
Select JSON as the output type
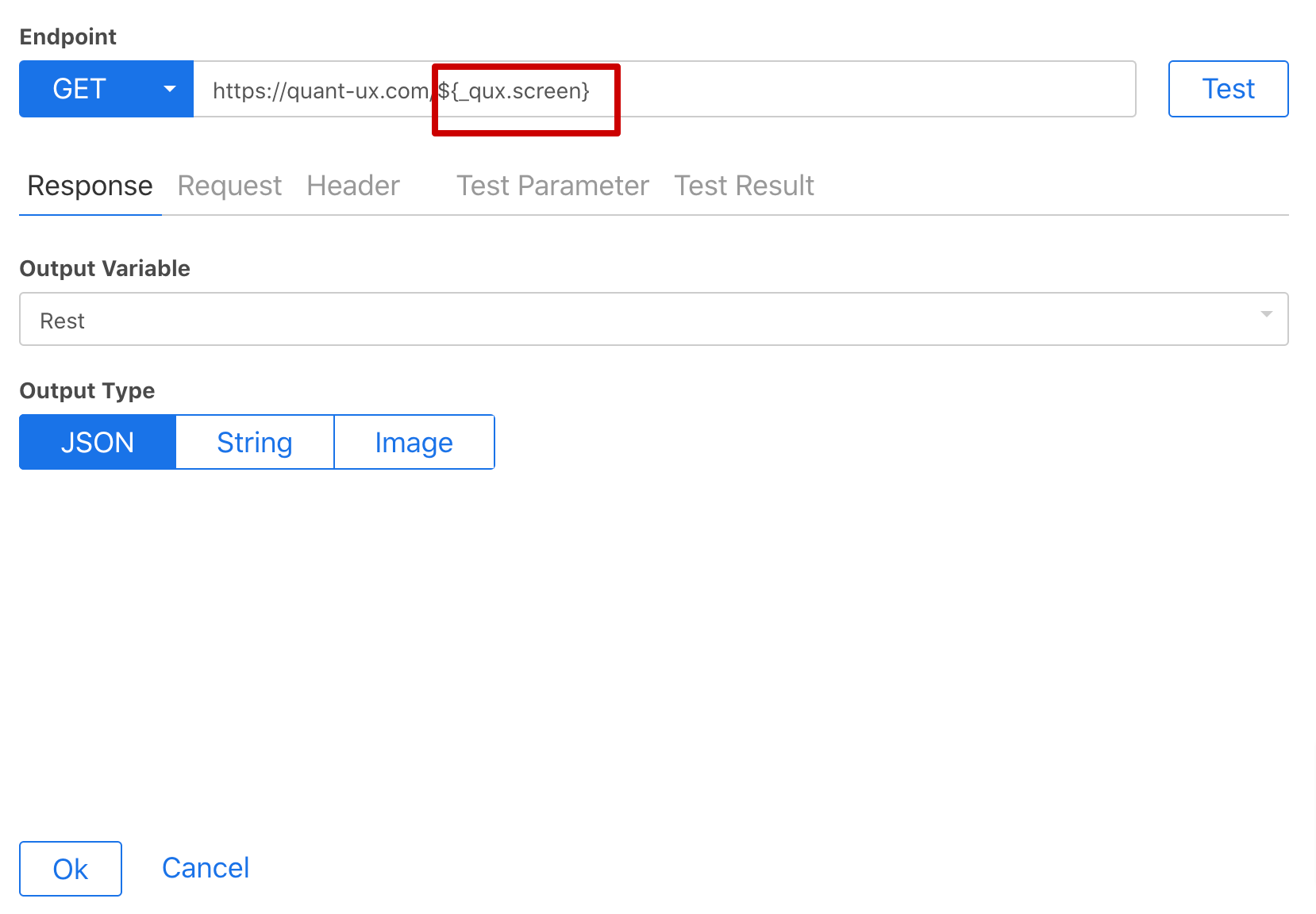tap(97, 442)
